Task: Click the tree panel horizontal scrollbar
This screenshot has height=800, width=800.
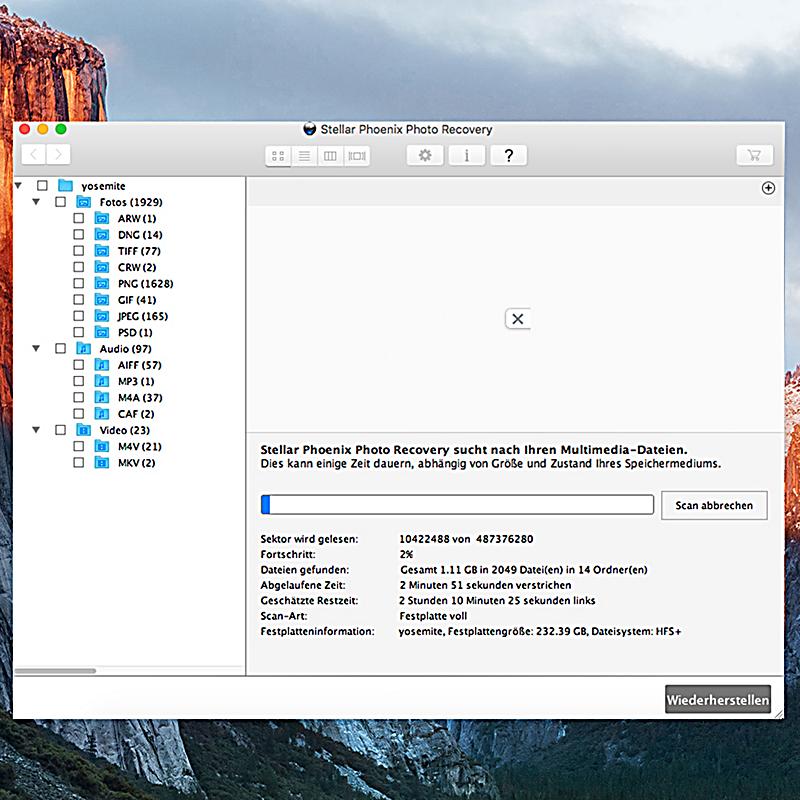Action: pyautogui.click(x=55, y=671)
